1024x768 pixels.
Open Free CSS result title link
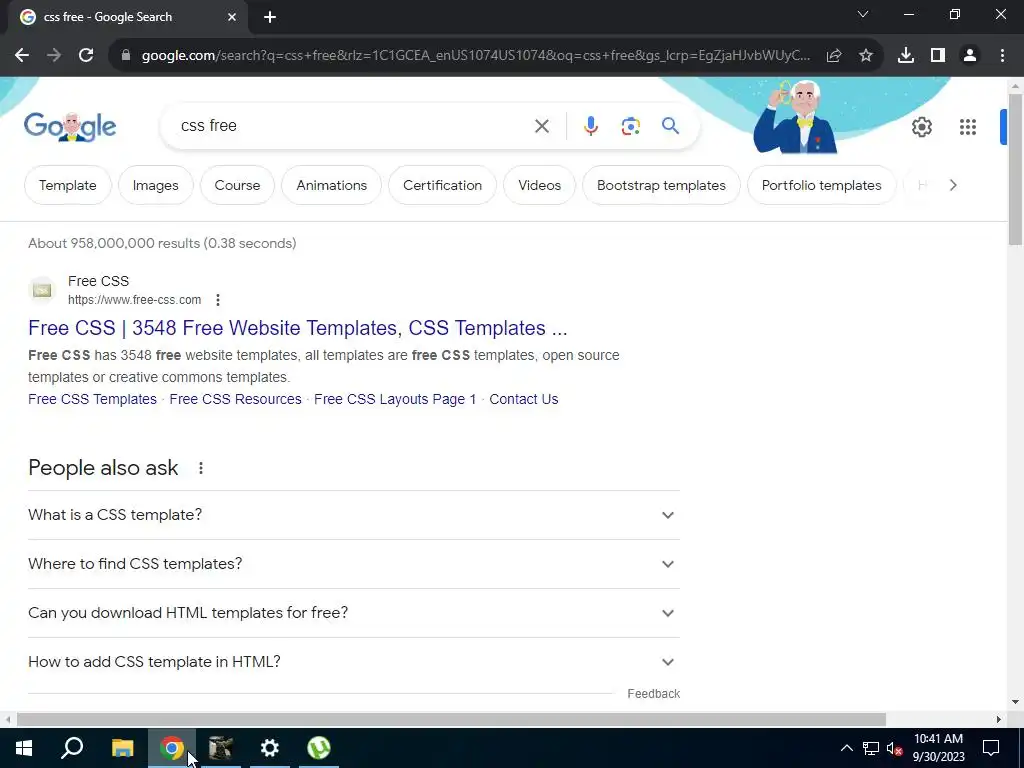pyautogui.click(x=298, y=328)
